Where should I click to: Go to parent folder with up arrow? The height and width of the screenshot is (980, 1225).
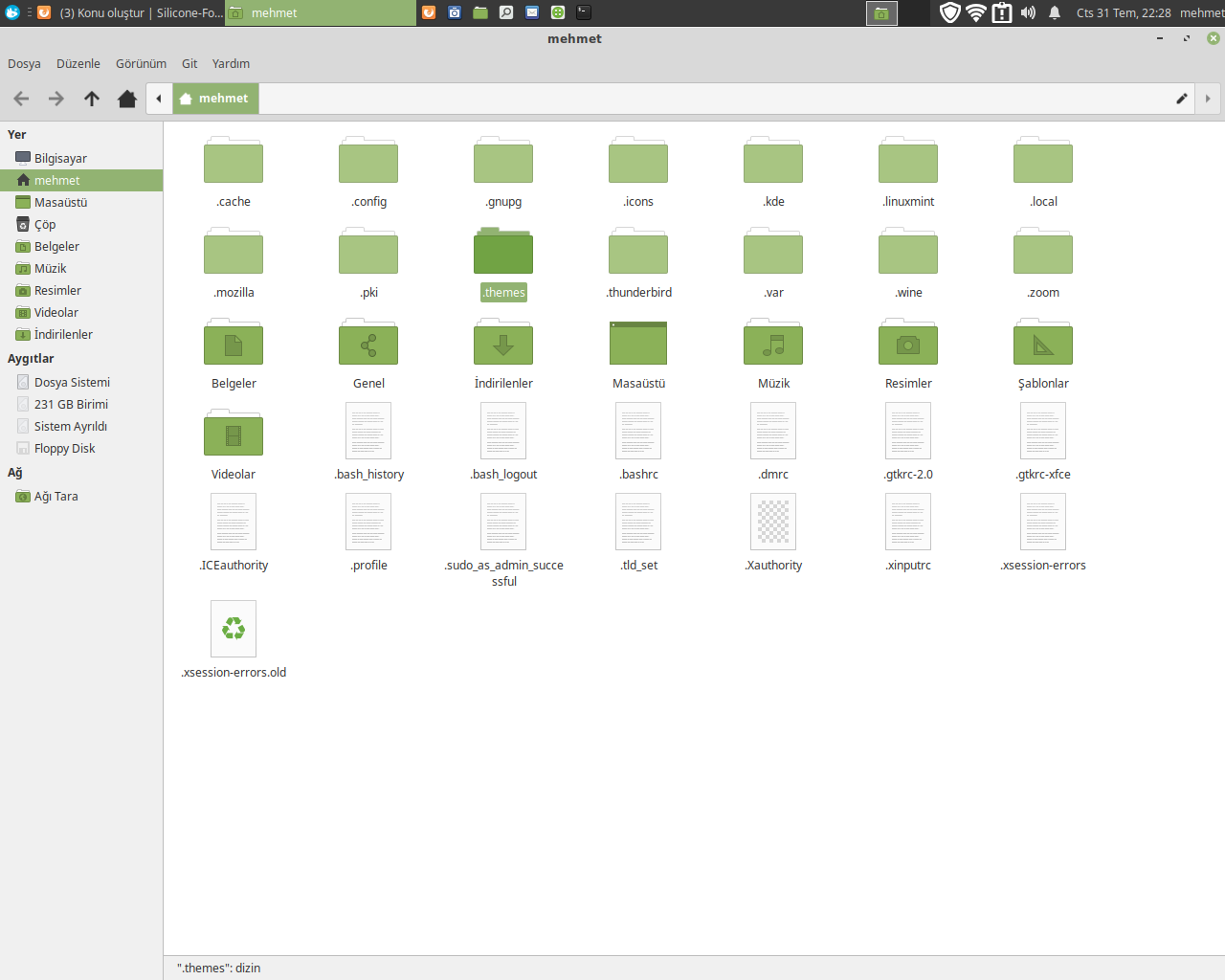tap(92, 99)
